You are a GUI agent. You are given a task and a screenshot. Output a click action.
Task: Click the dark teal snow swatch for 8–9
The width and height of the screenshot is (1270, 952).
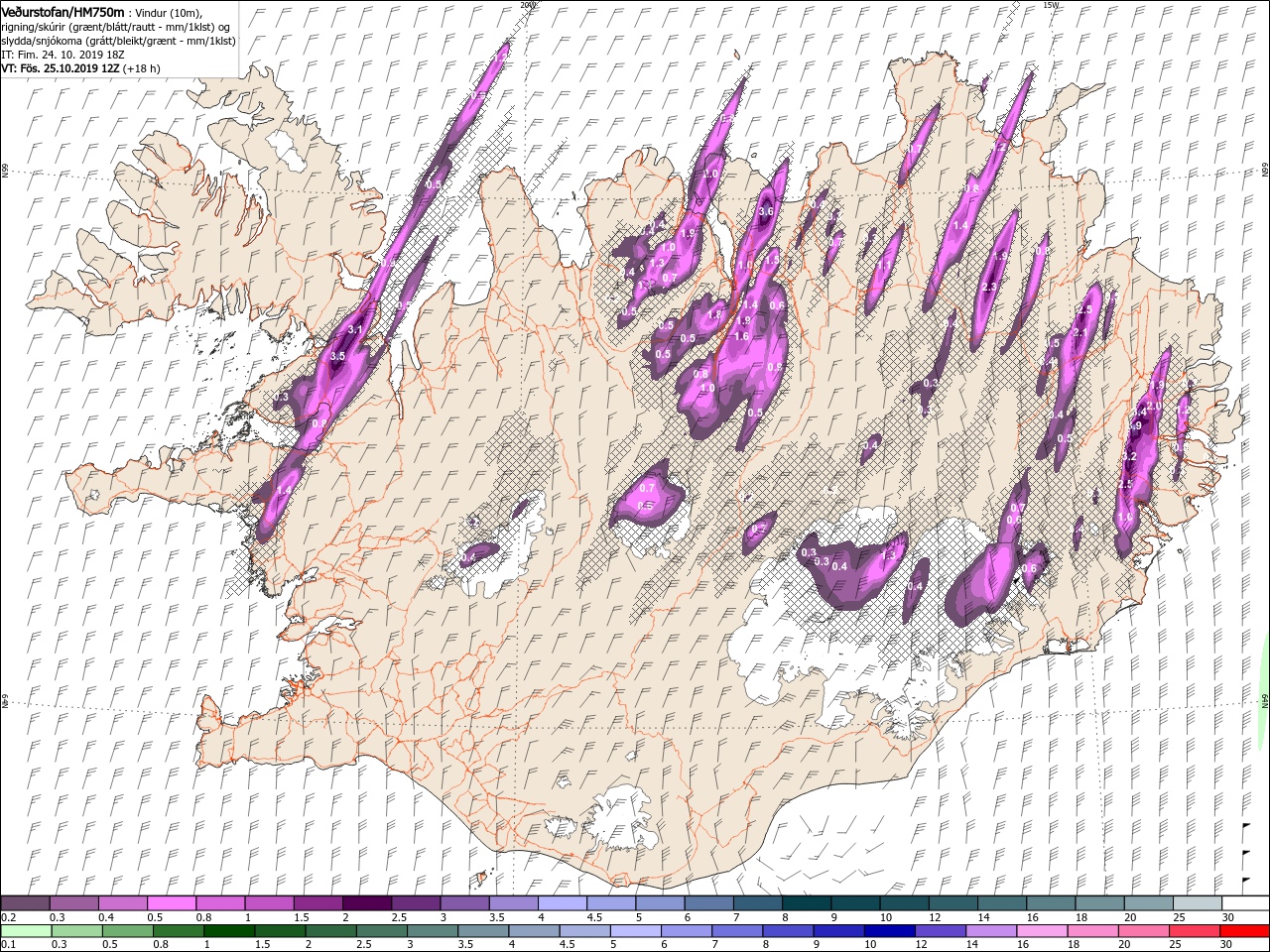(x=806, y=903)
